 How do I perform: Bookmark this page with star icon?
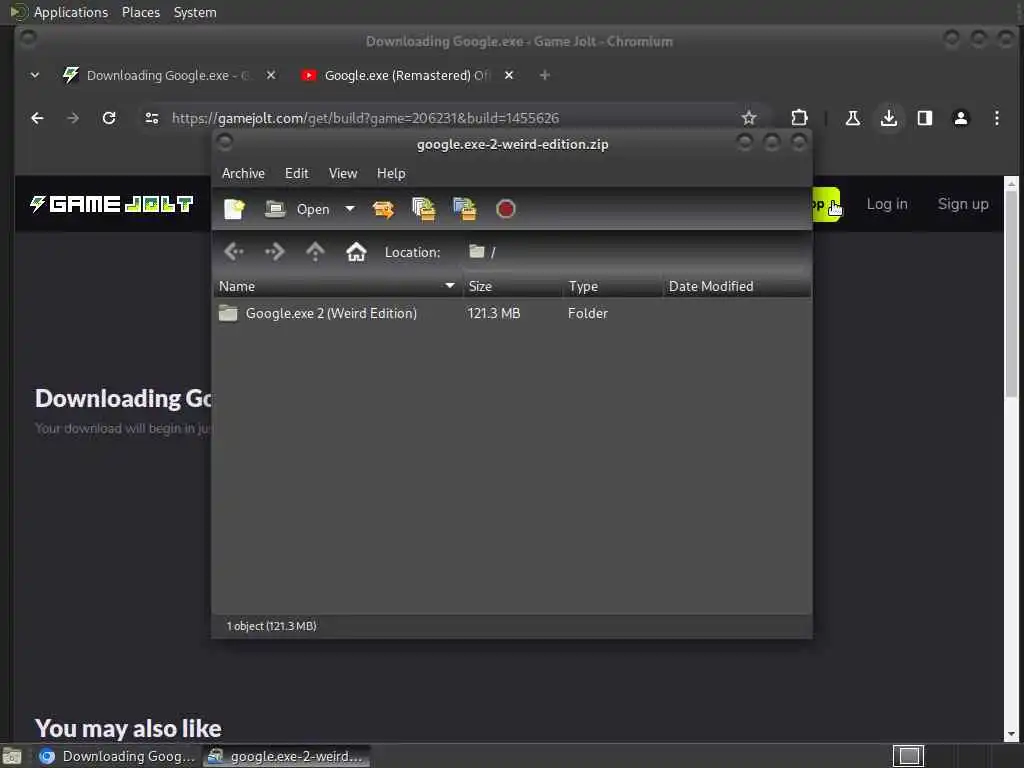point(748,118)
